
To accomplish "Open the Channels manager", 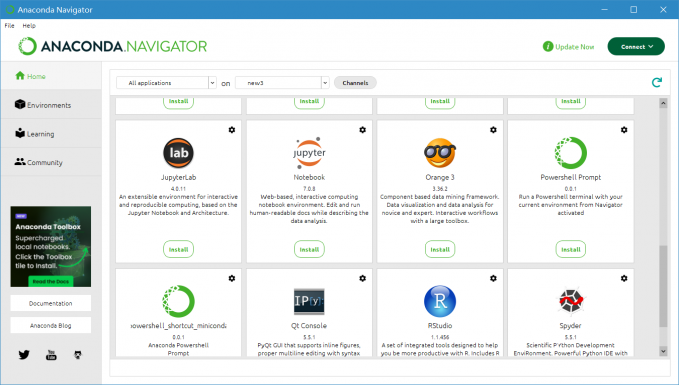I will pyautogui.click(x=355, y=83).
